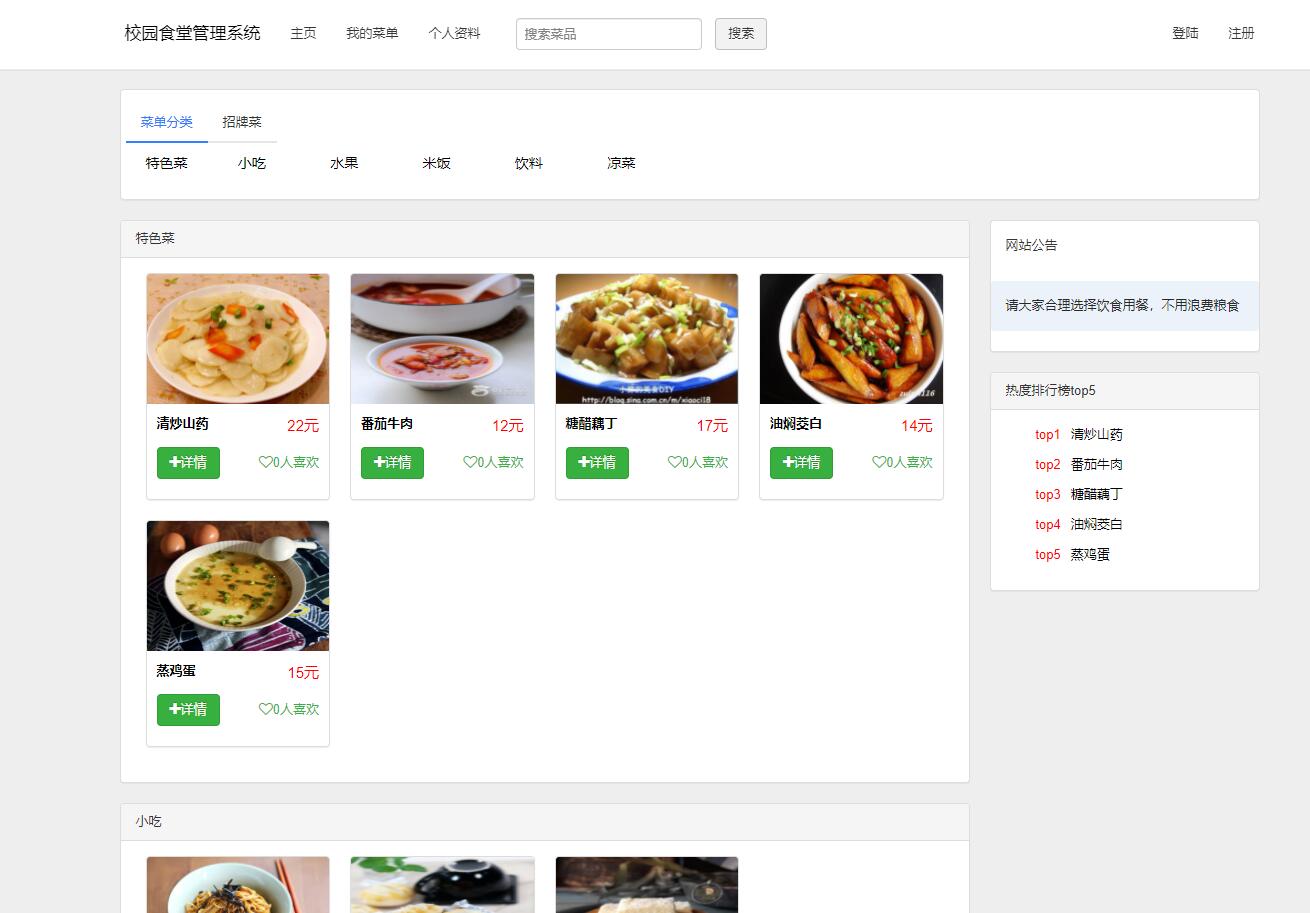Click the heart icon beside 0人喜欢 for 糖醋藕丁

point(675,462)
